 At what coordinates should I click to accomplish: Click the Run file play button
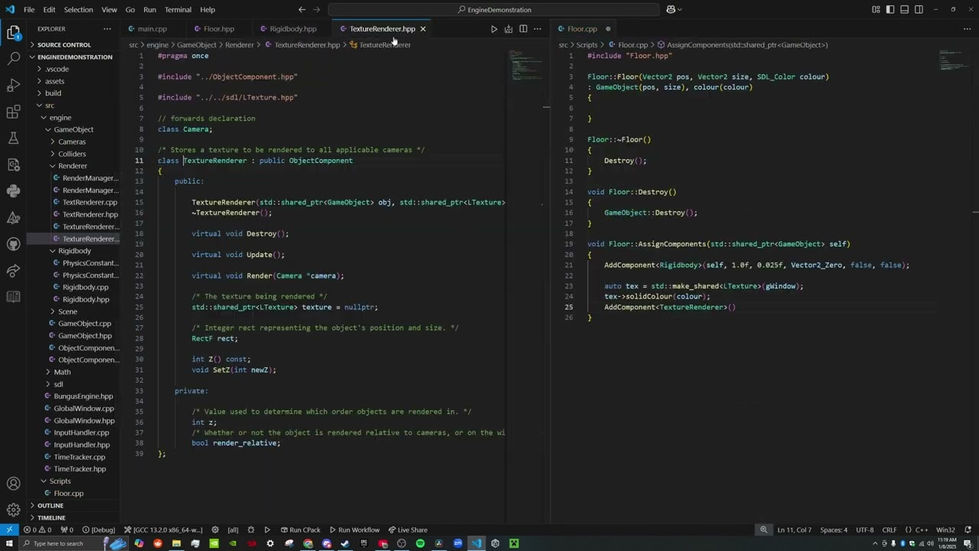click(494, 29)
